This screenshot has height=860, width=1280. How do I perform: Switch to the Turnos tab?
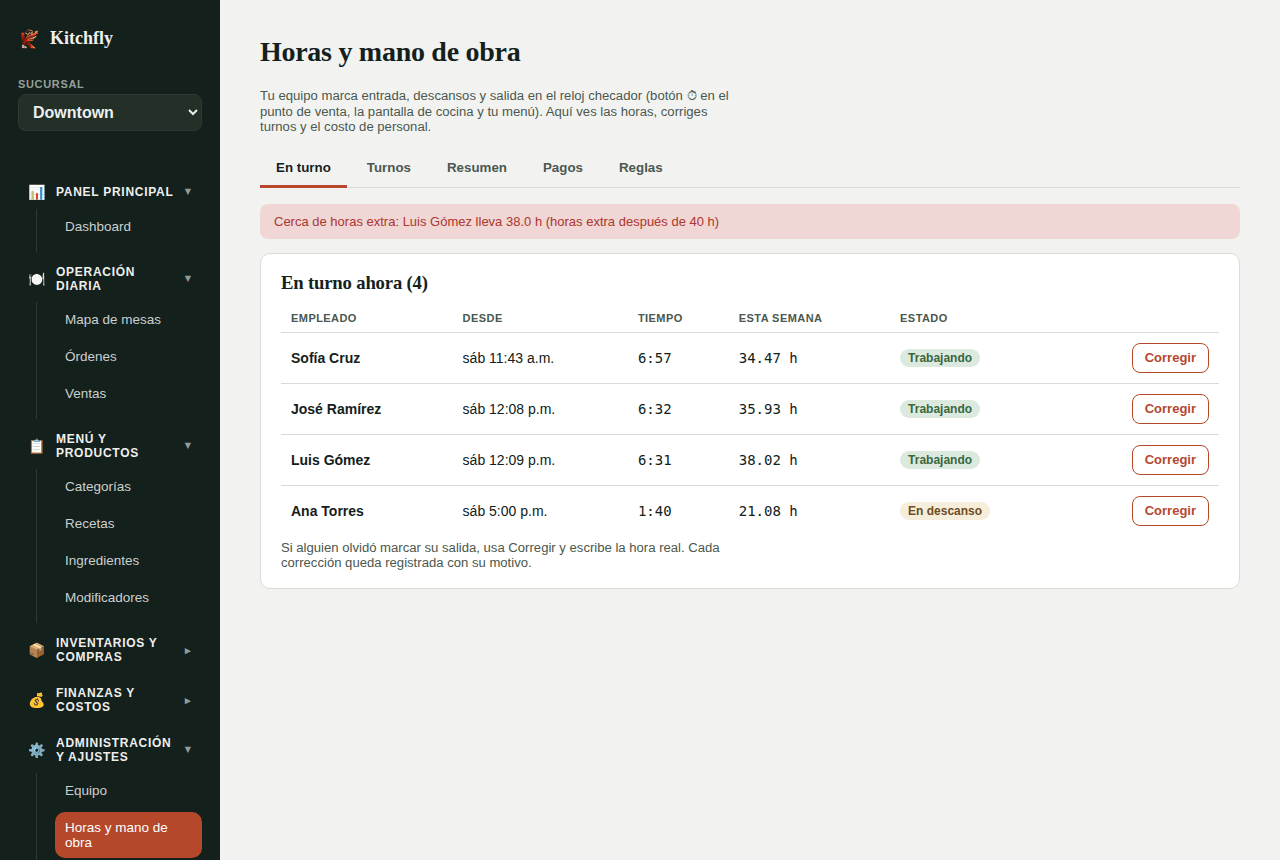click(389, 168)
